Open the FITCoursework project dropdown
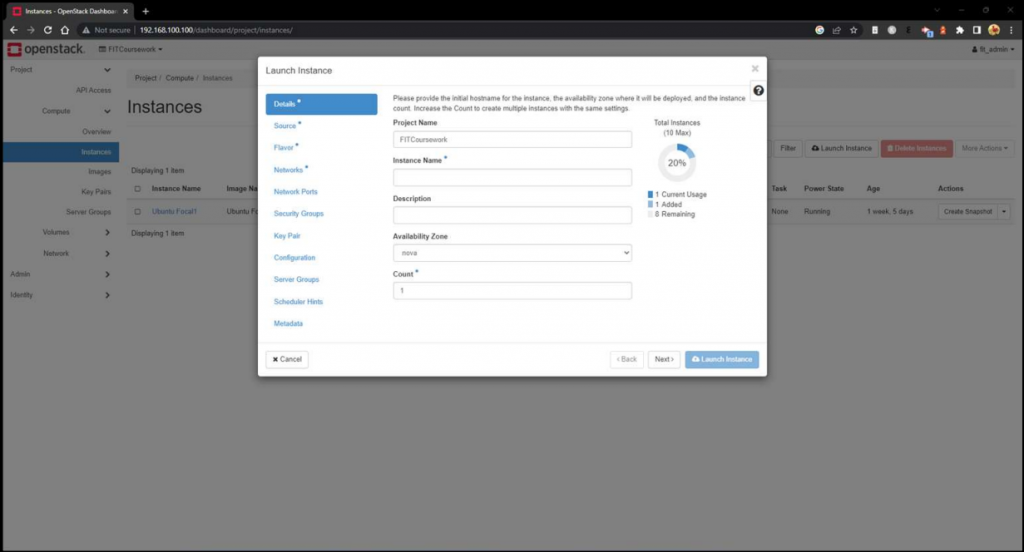1024x552 pixels. (130, 49)
